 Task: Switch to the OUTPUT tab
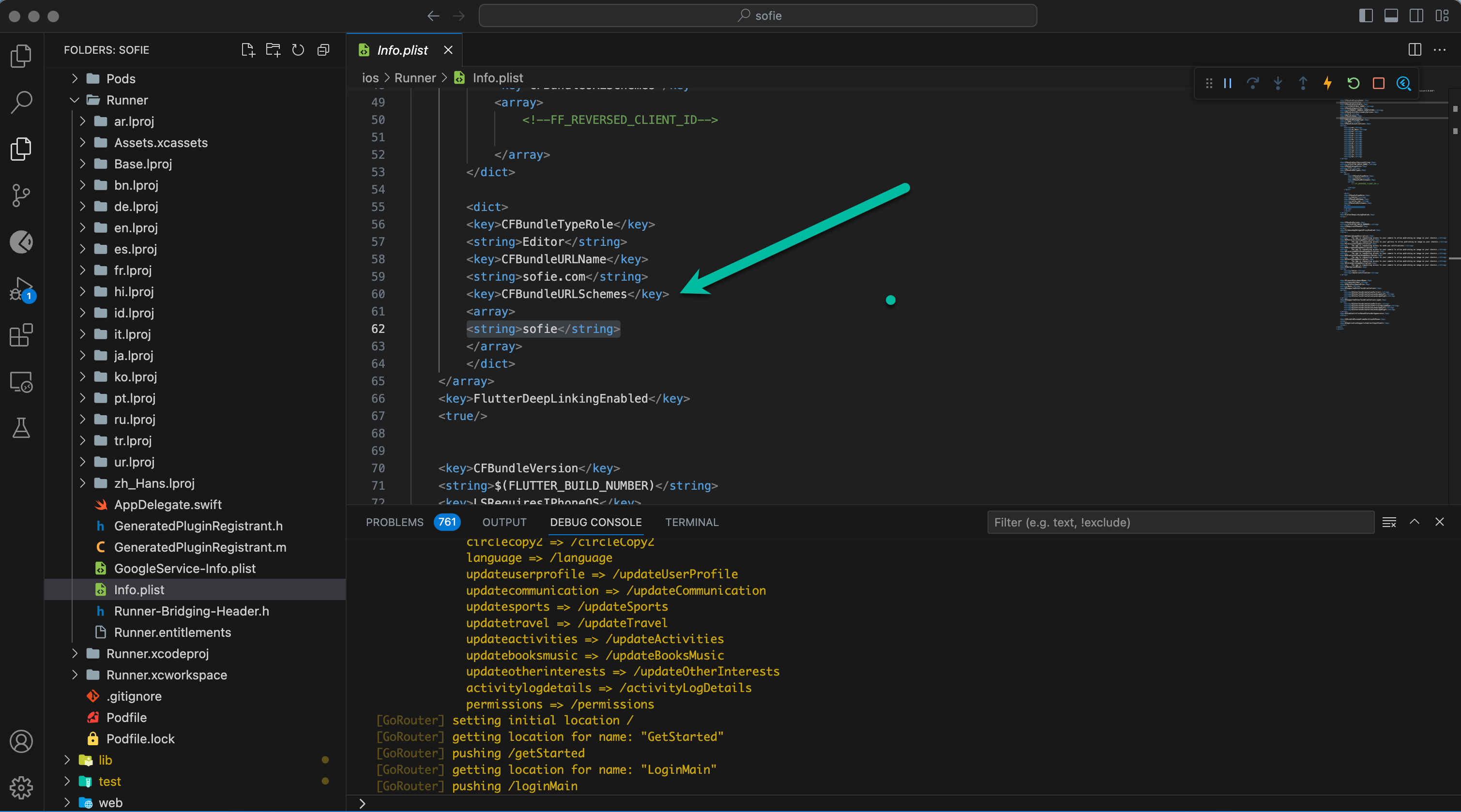(503, 522)
